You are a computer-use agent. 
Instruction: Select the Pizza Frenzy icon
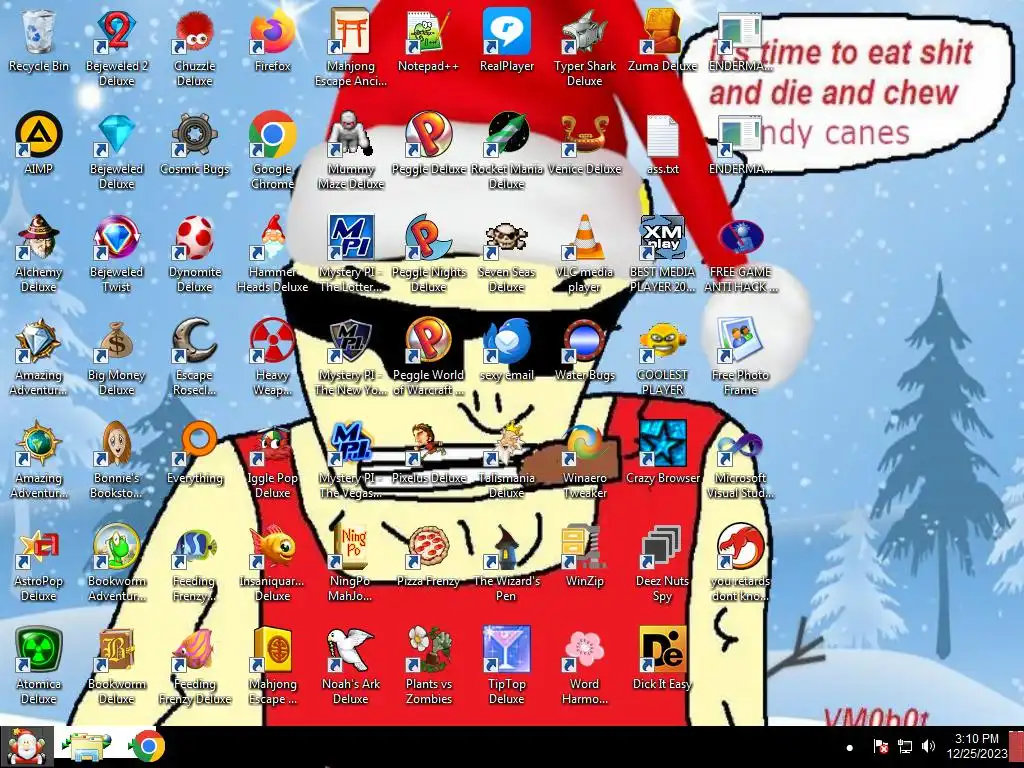coord(428,547)
